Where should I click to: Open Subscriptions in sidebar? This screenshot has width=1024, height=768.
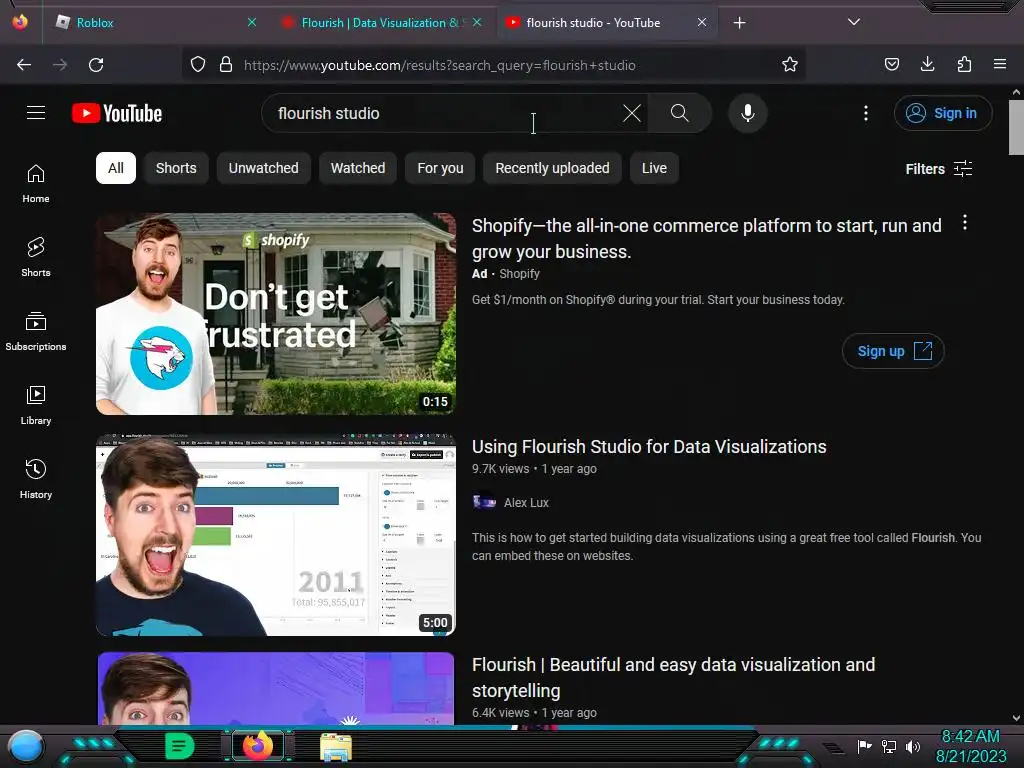click(36, 331)
